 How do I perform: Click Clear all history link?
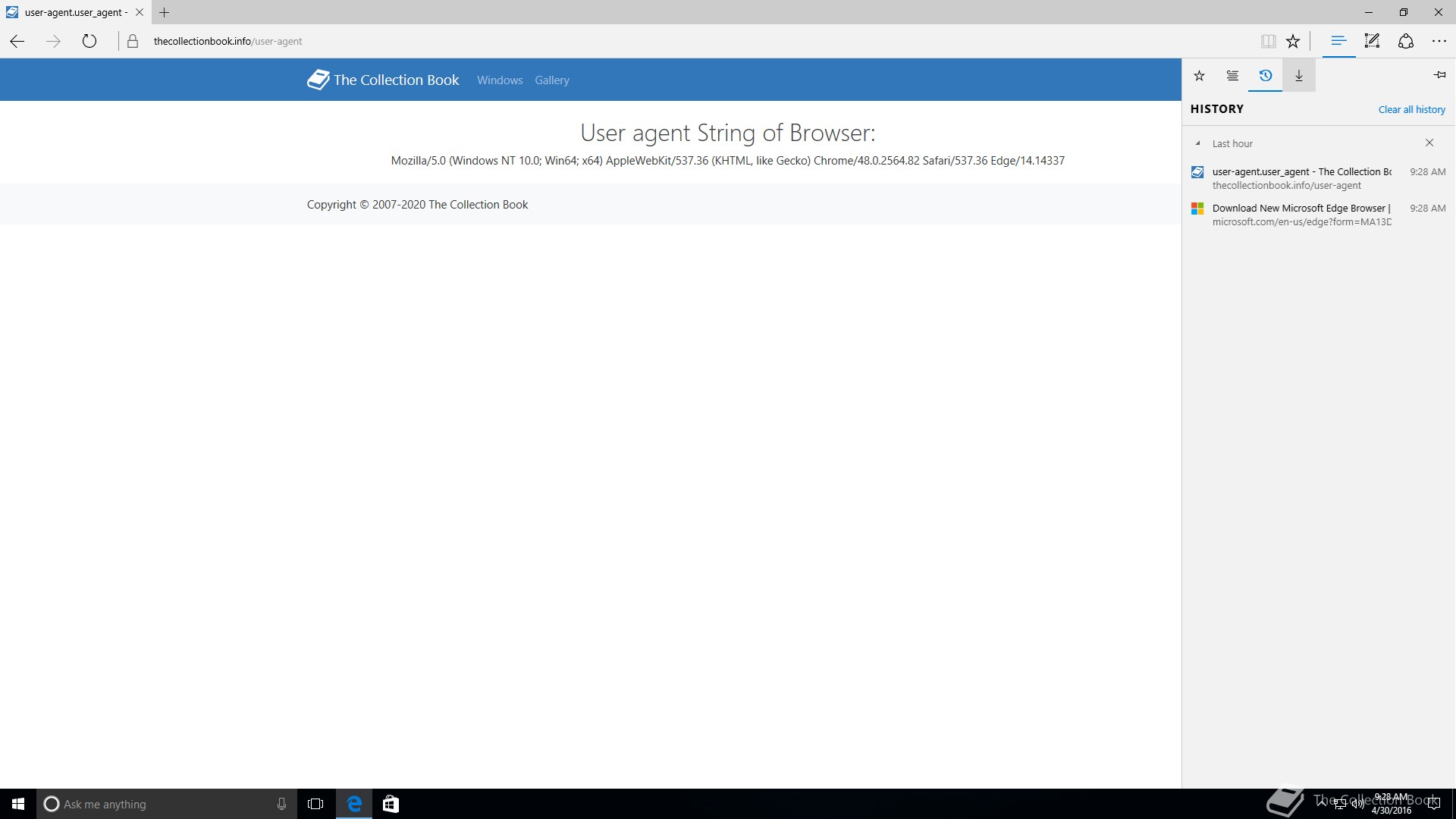pos(1412,109)
